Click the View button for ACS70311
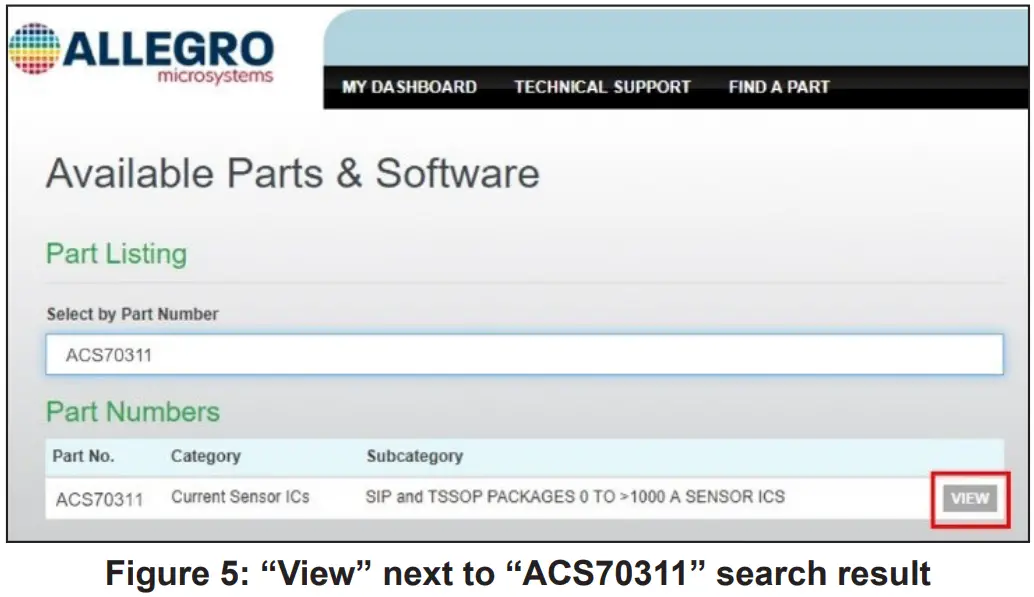The height and width of the screenshot is (597, 1034). (970, 499)
